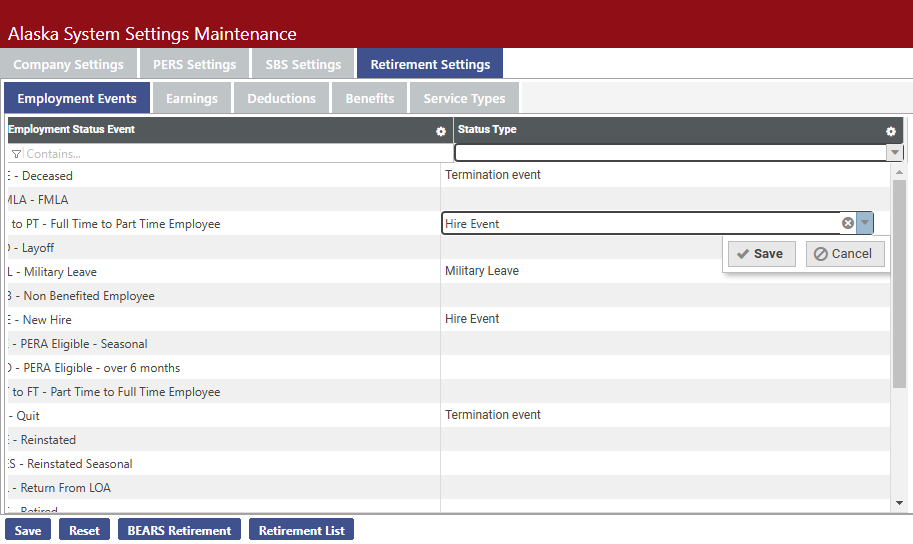Screen dimensions: 913x544
Task: Save the inline row edit
Action: 762,254
